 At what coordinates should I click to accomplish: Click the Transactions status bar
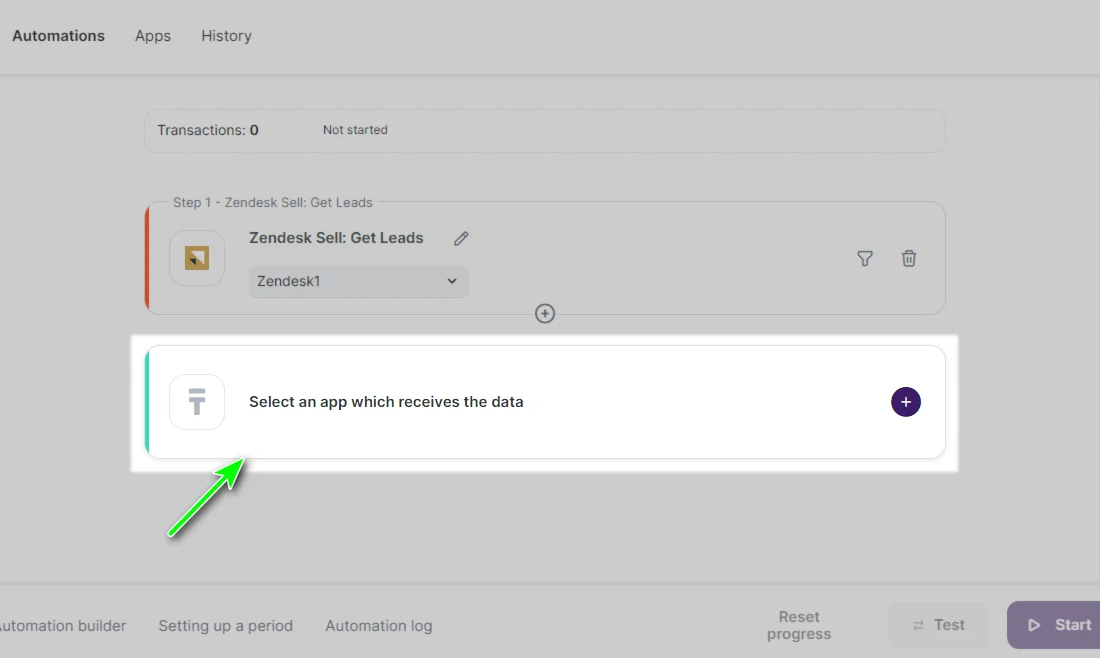(x=545, y=129)
